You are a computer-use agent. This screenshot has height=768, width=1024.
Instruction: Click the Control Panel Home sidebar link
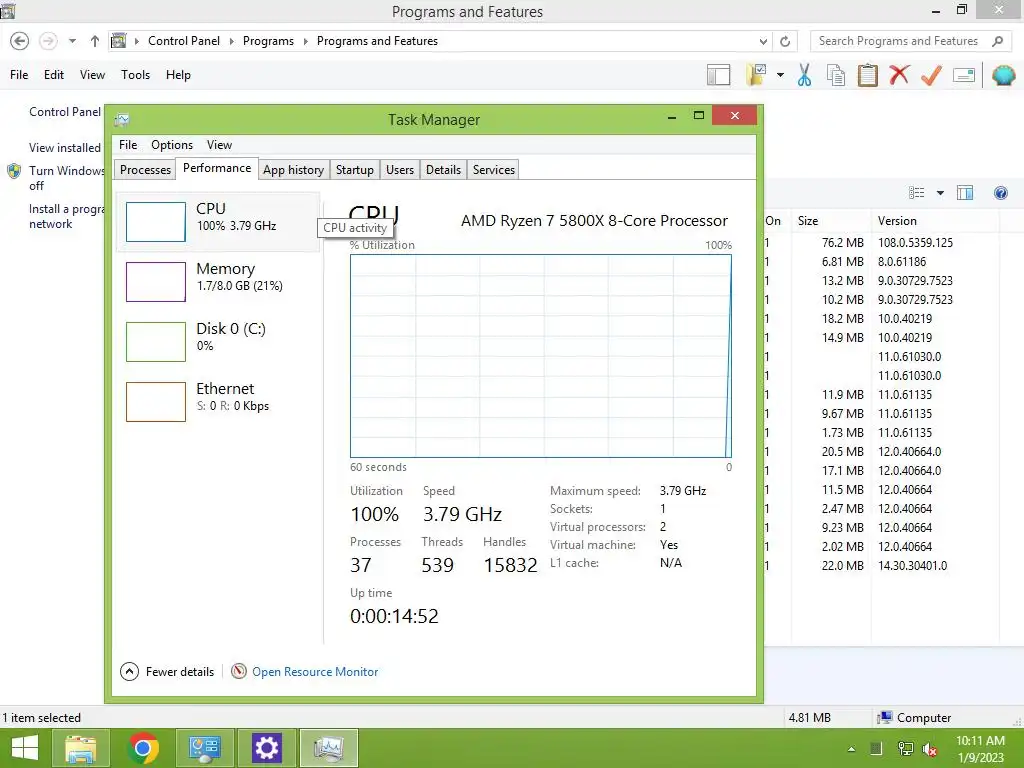(x=65, y=112)
